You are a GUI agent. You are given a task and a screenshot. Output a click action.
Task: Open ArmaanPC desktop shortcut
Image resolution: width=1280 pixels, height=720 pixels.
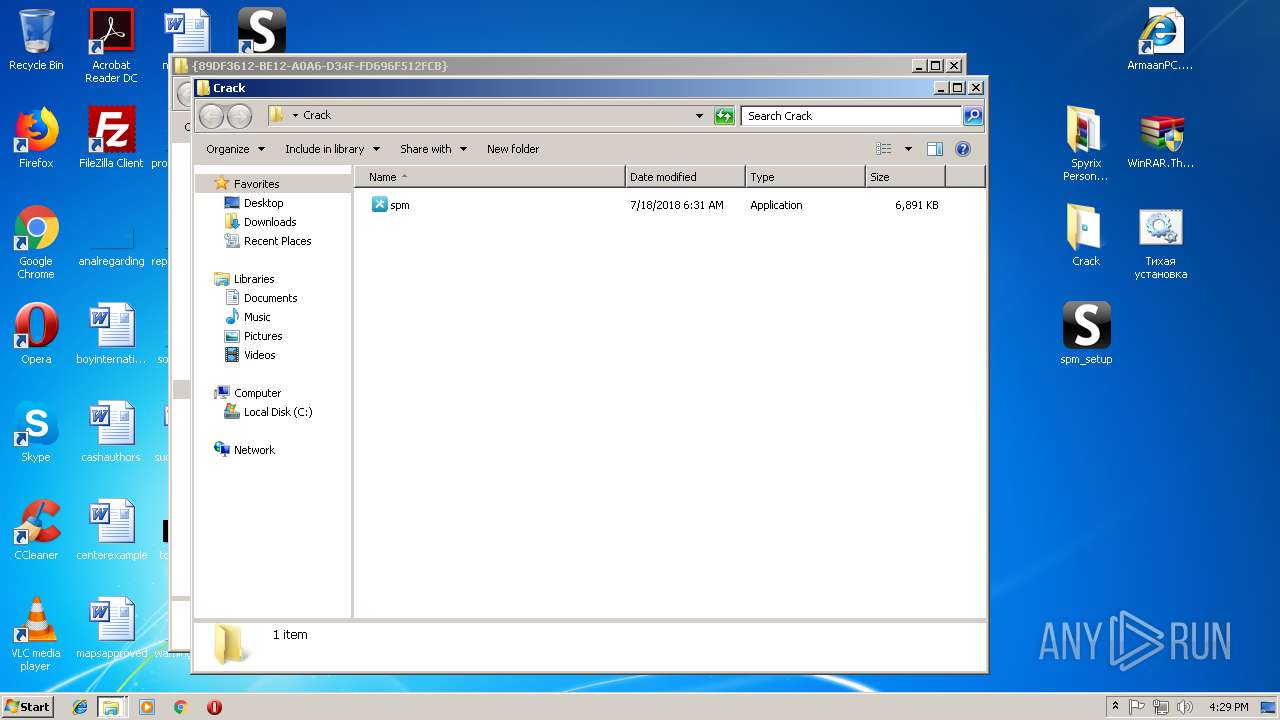[x=1160, y=40]
